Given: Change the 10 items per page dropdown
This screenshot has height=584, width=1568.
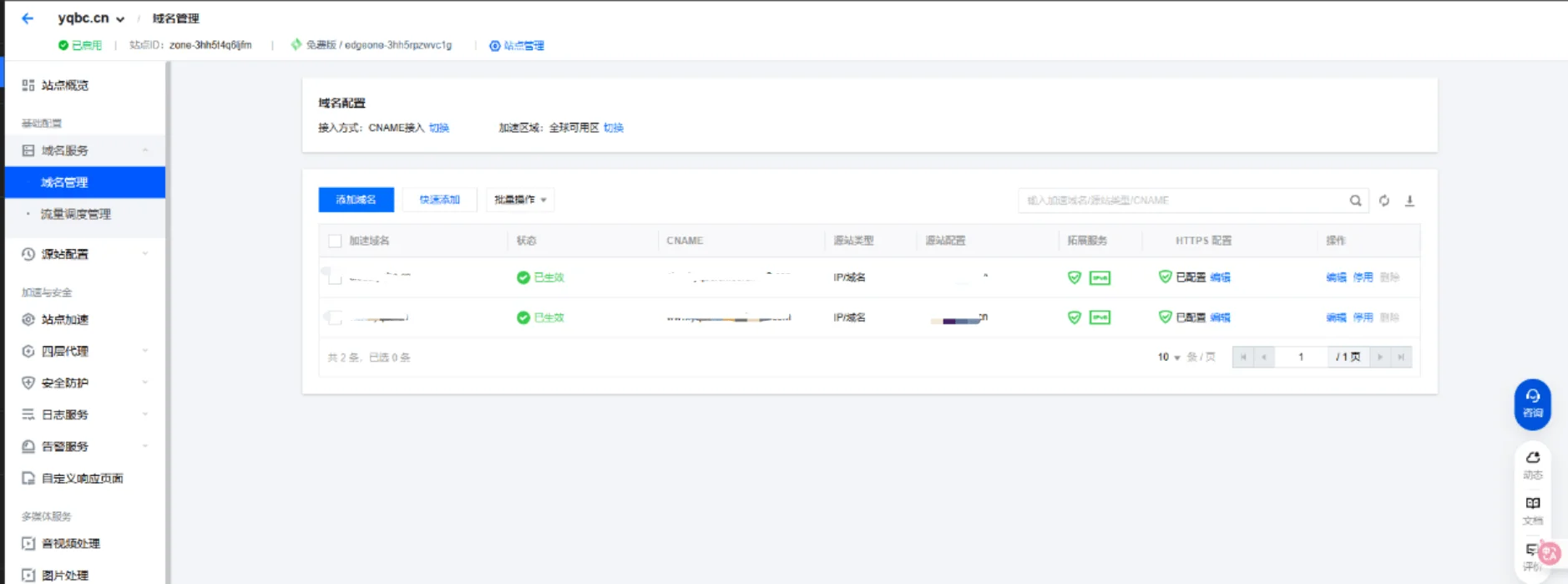Looking at the screenshot, I should [1168, 357].
